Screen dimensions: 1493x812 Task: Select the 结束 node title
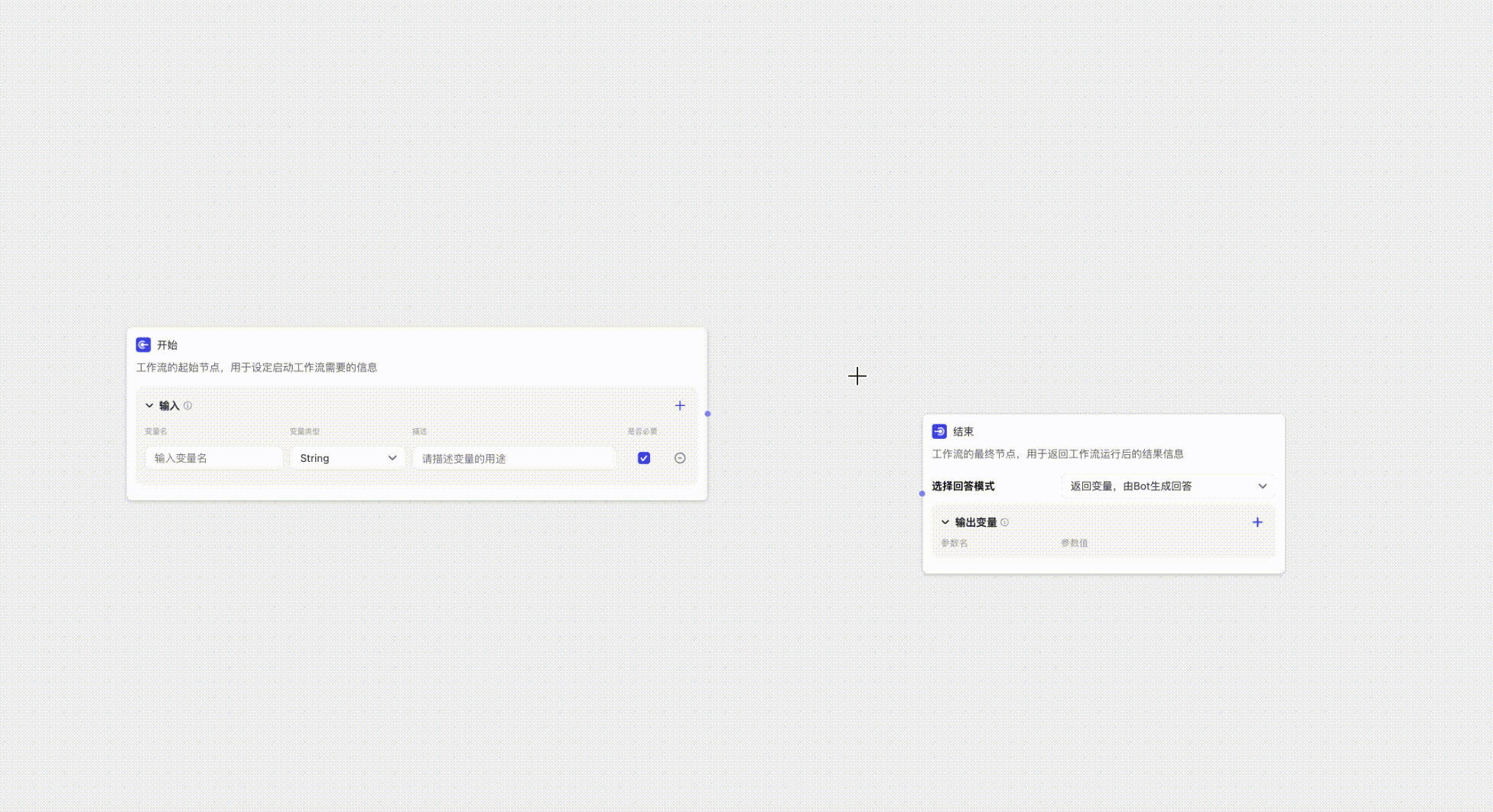[x=963, y=431]
